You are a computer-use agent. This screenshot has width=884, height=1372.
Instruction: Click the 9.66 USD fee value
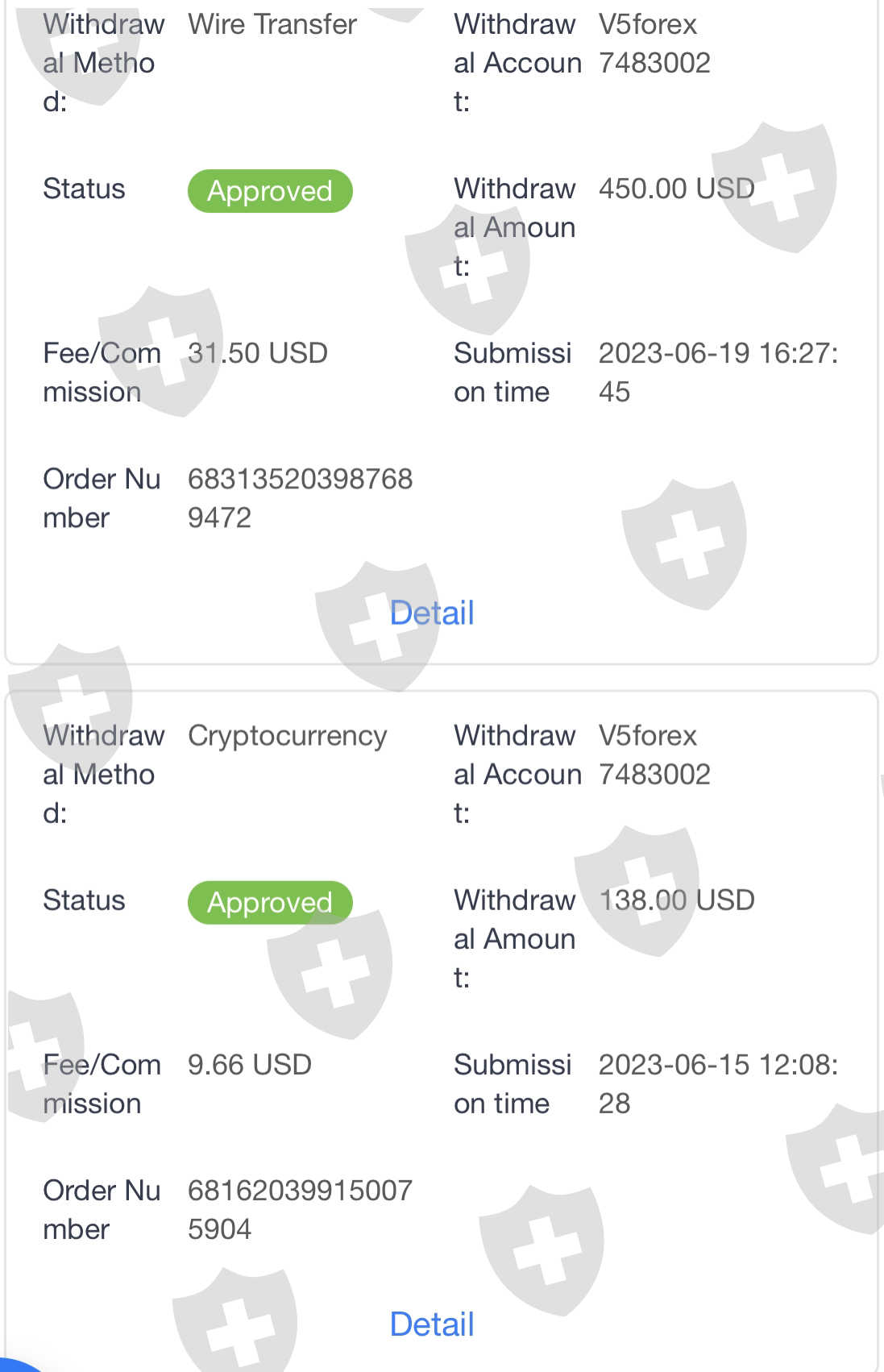tap(249, 1065)
